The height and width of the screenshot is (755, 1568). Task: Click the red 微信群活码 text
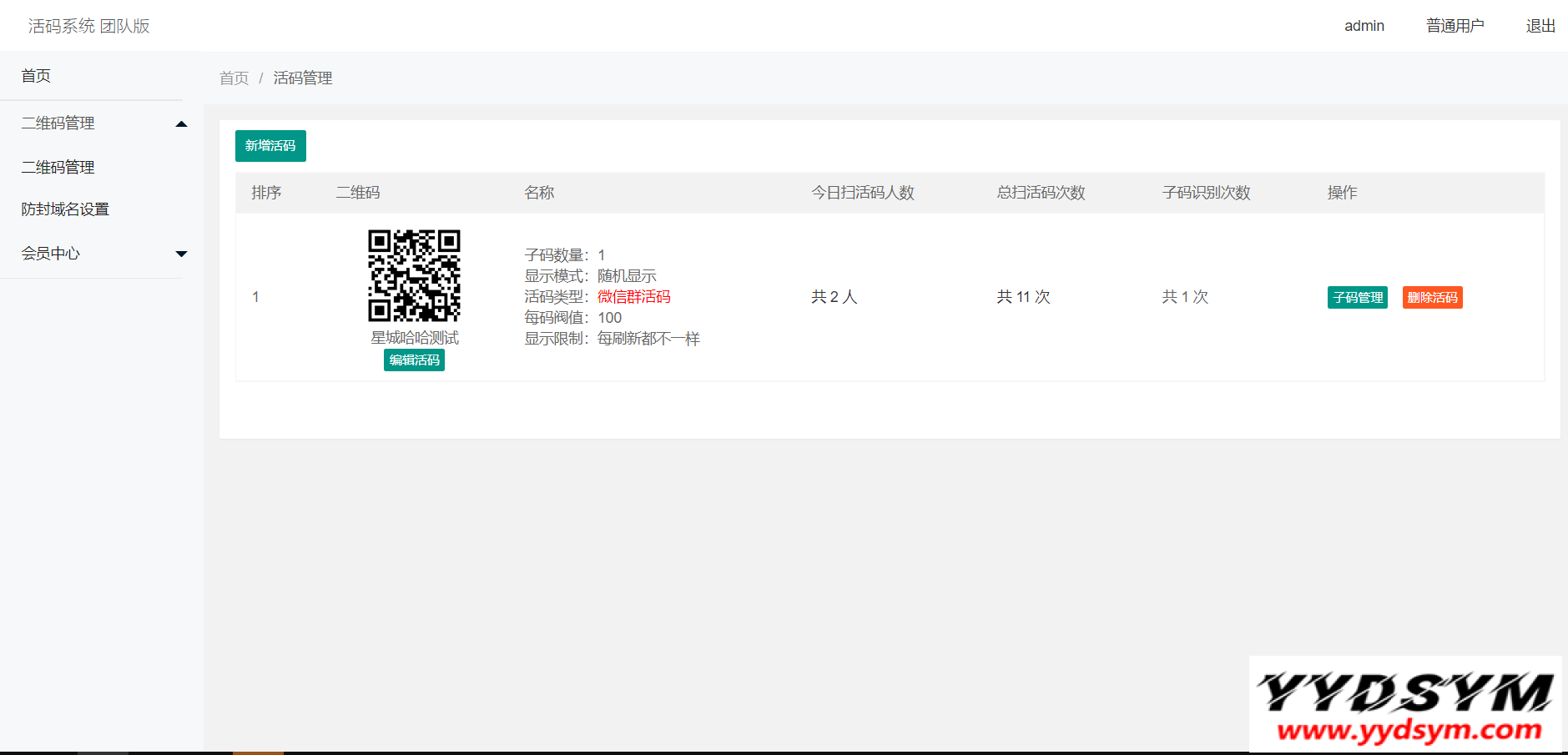pos(633,297)
